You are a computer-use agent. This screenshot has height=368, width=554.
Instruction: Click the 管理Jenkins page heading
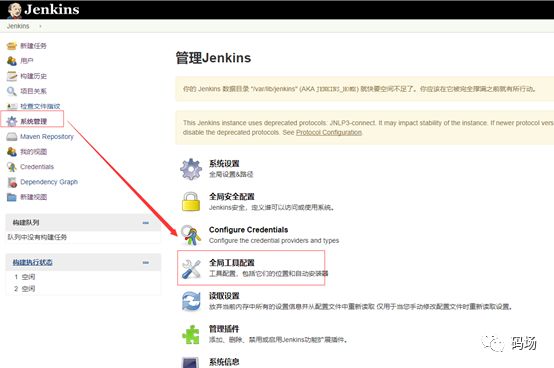(213, 58)
